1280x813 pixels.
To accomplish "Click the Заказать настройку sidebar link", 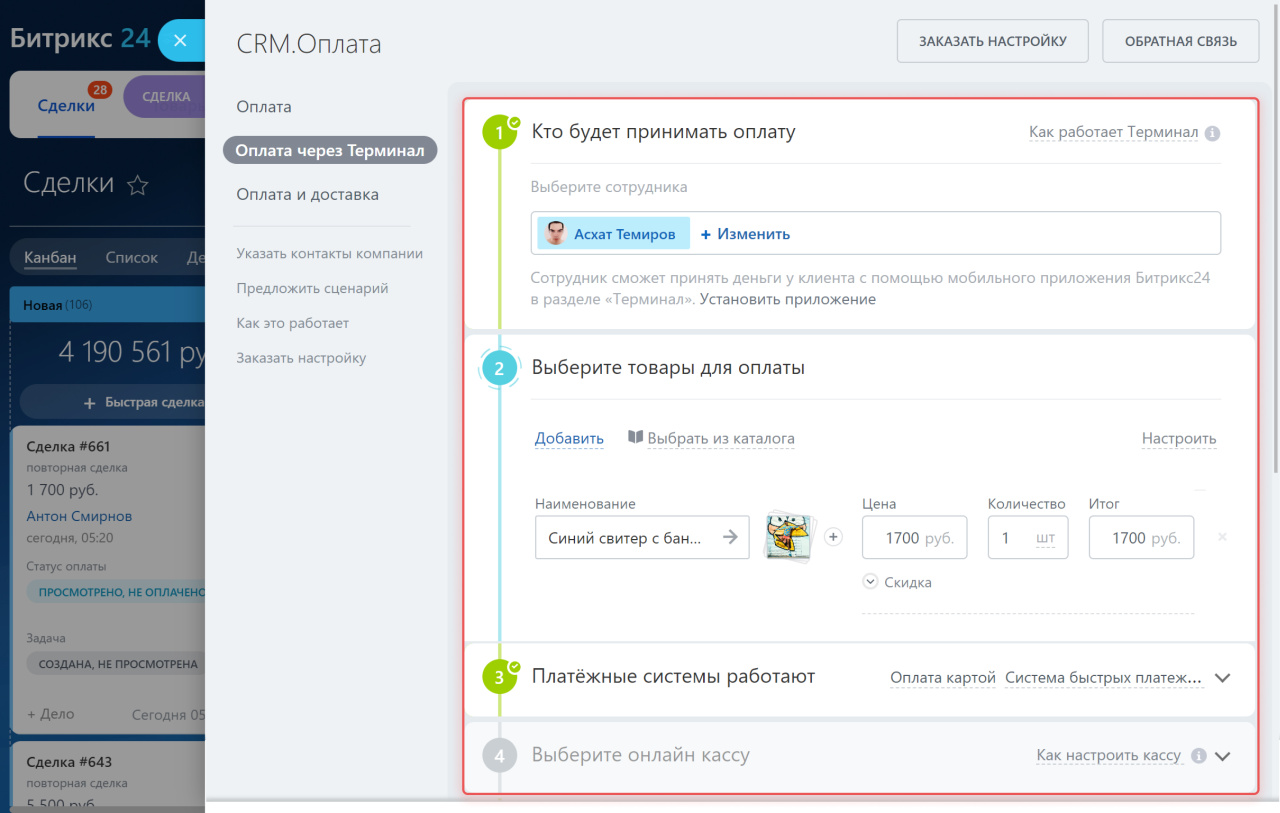I will point(301,358).
